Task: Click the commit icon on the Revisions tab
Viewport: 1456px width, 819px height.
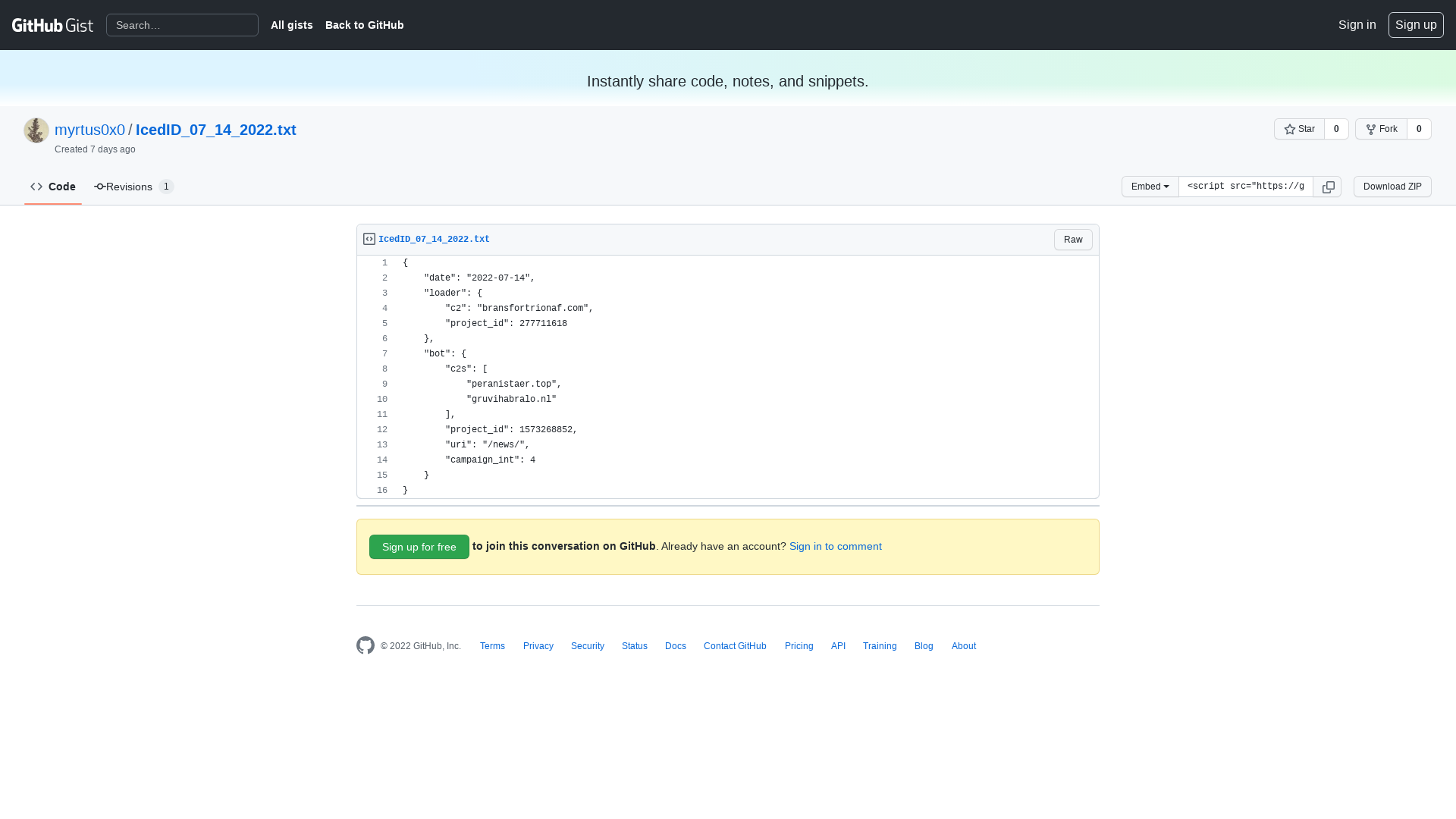Action: point(99,187)
